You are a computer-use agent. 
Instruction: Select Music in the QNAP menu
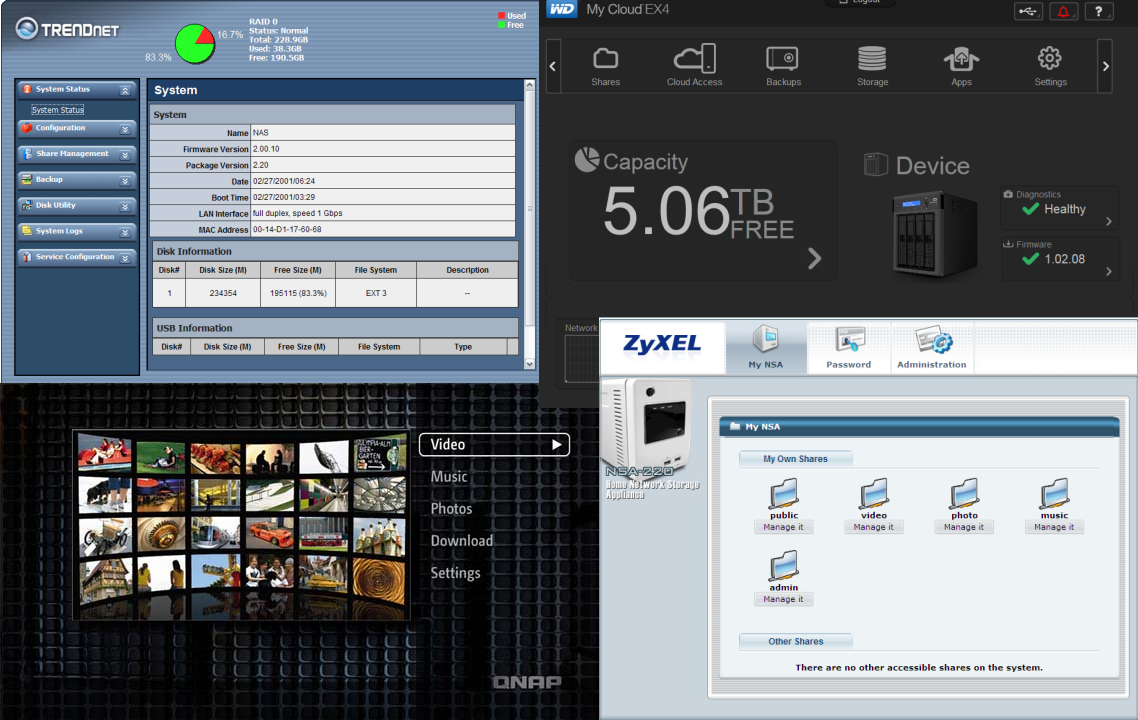[x=449, y=476]
